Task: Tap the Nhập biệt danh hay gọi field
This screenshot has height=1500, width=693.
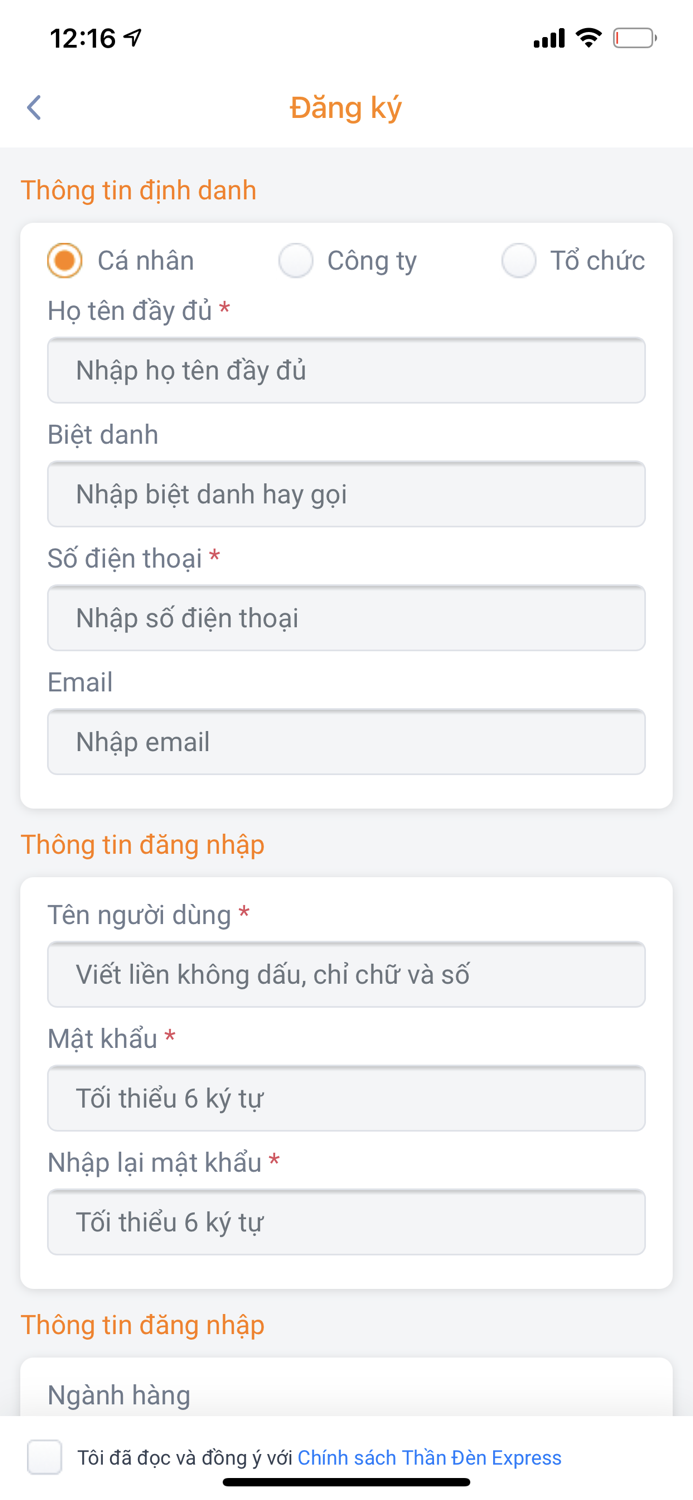Action: (346, 494)
